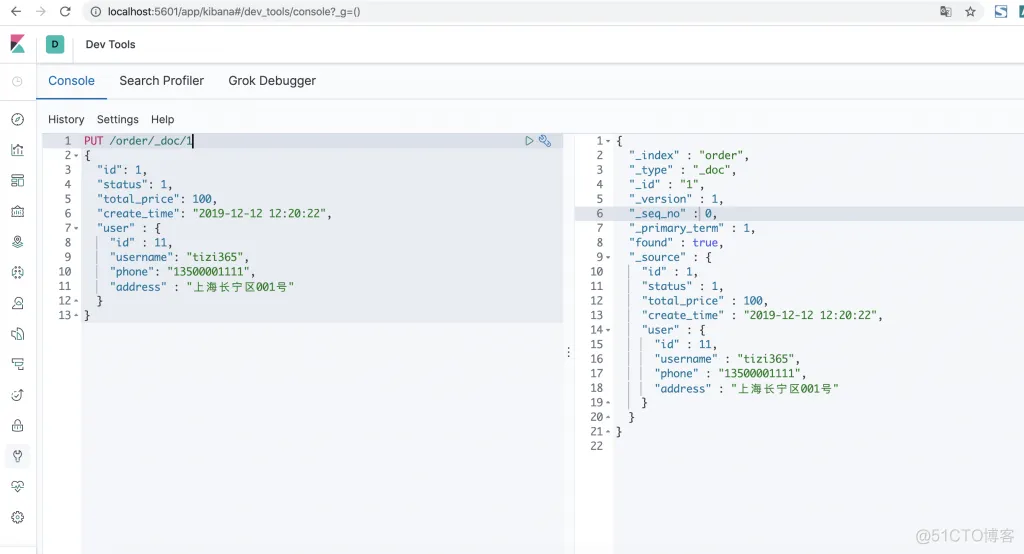Image resolution: width=1024 pixels, height=554 pixels.
Task: Switch to the Search Profiler tab
Action: tap(161, 81)
